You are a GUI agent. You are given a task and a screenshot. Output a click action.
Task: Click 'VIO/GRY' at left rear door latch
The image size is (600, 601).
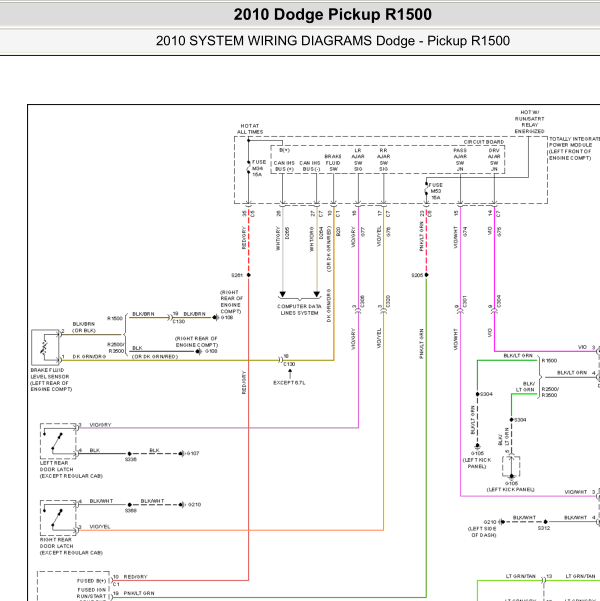point(100,425)
